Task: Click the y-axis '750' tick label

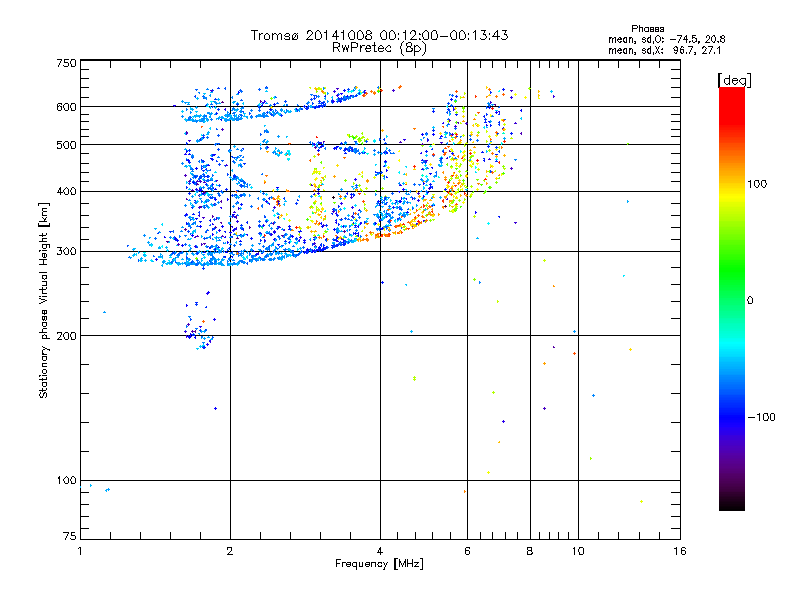Action: (66, 63)
